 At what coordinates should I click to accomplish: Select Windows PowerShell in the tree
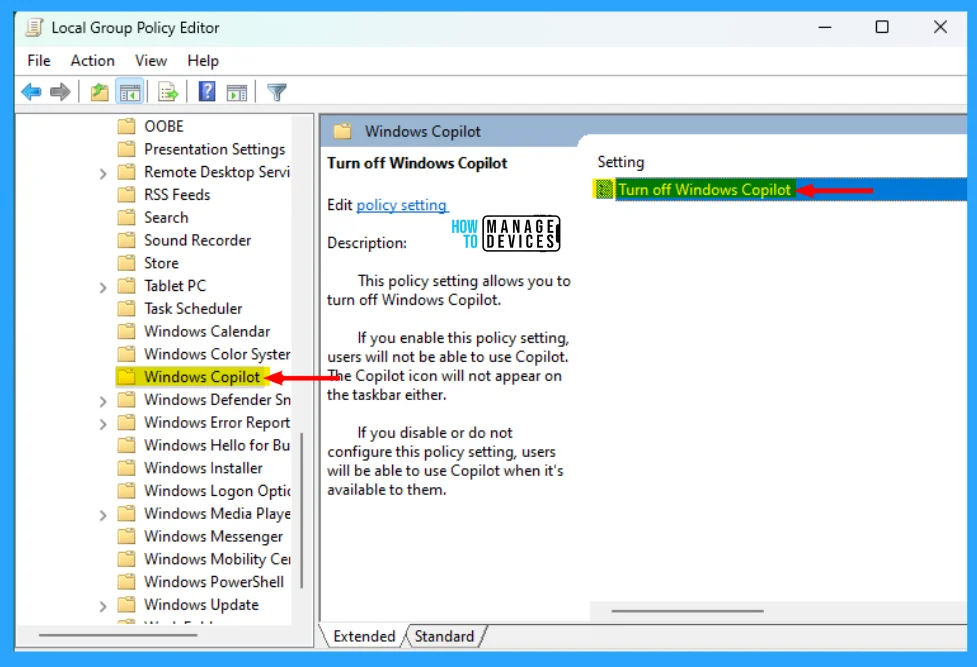[214, 582]
